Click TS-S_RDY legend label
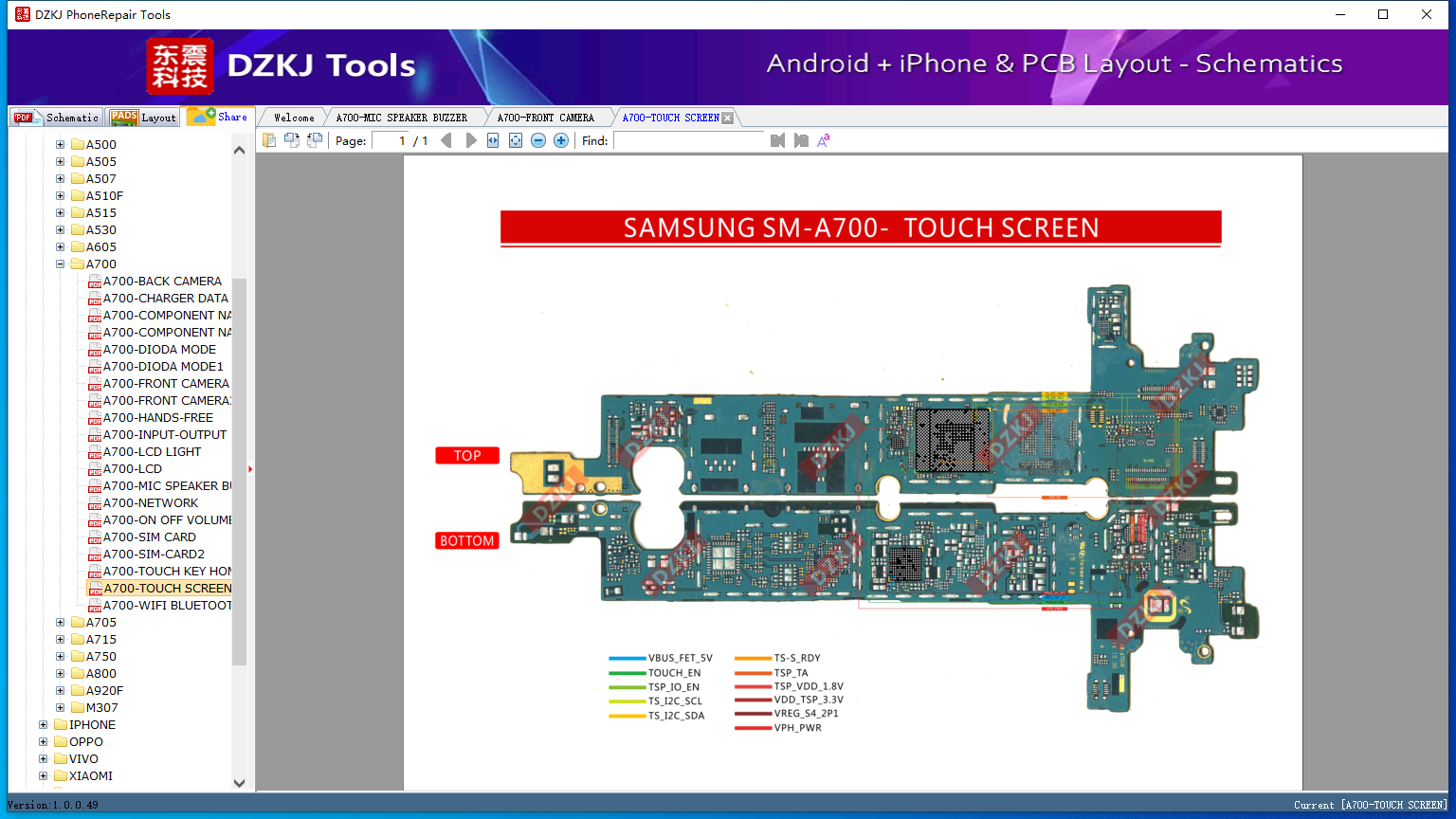The image size is (1456, 819). 797,658
